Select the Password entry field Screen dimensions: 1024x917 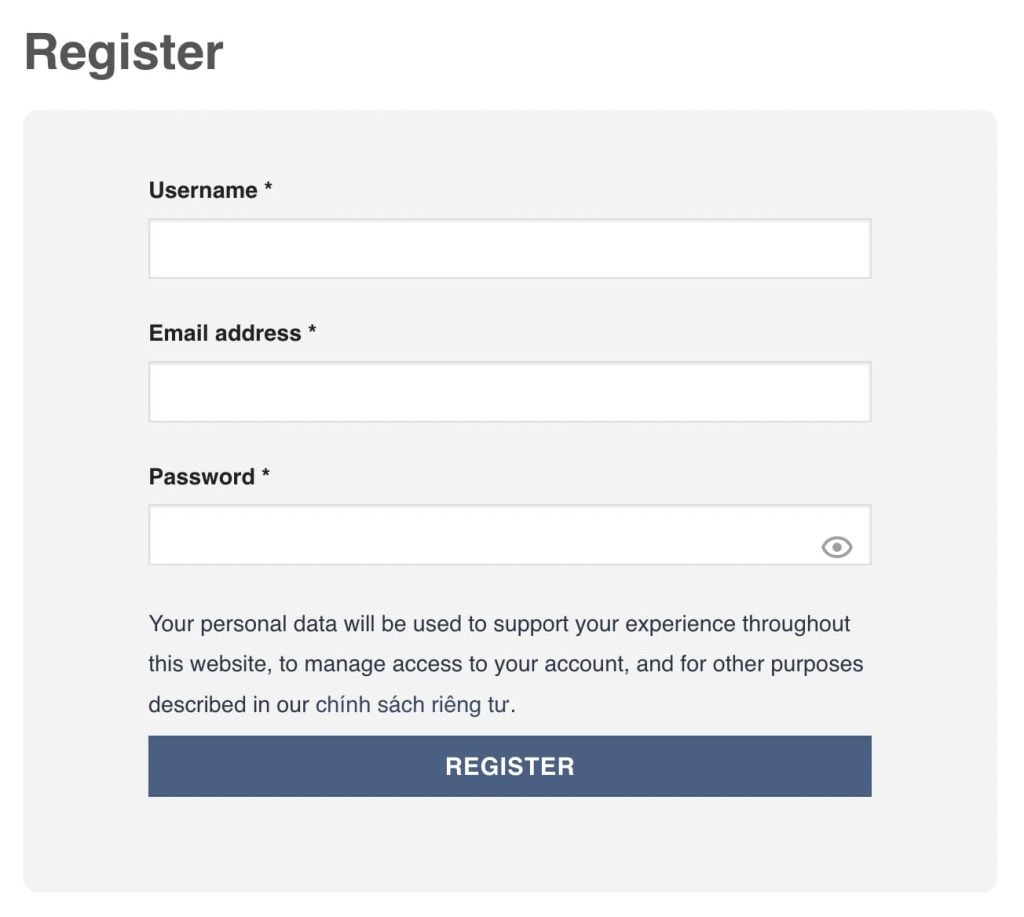click(480, 535)
